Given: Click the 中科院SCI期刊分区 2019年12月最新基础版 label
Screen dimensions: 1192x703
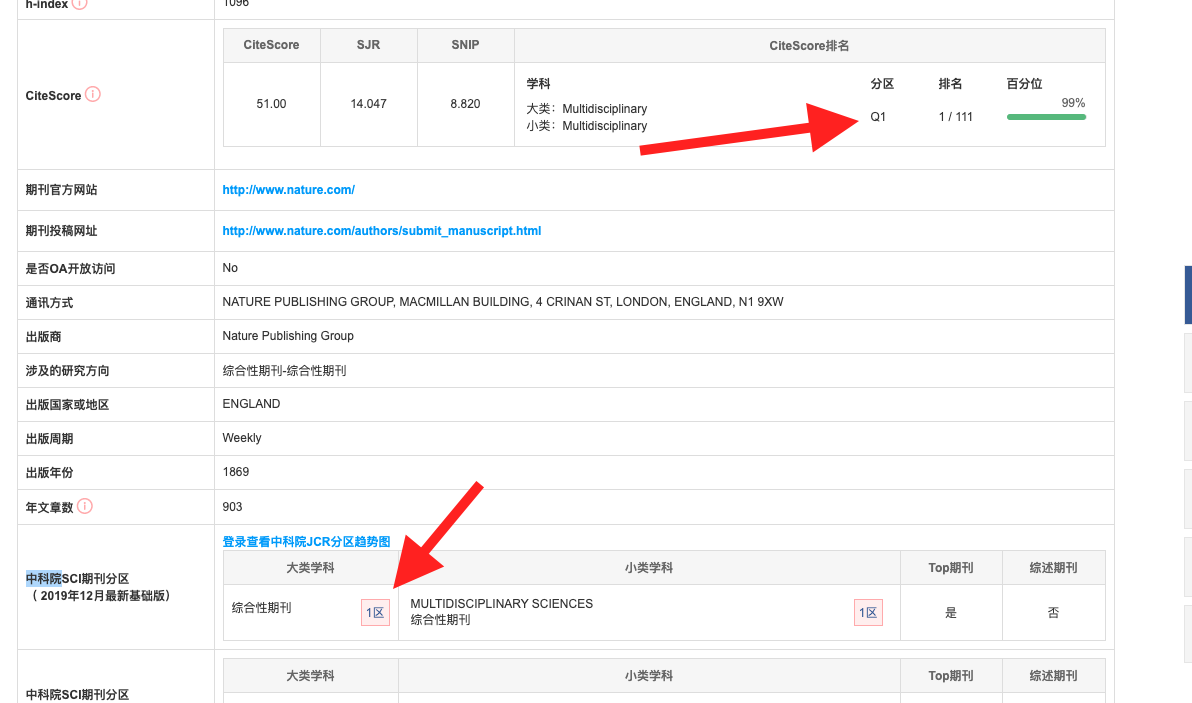Looking at the screenshot, I should tap(99, 587).
